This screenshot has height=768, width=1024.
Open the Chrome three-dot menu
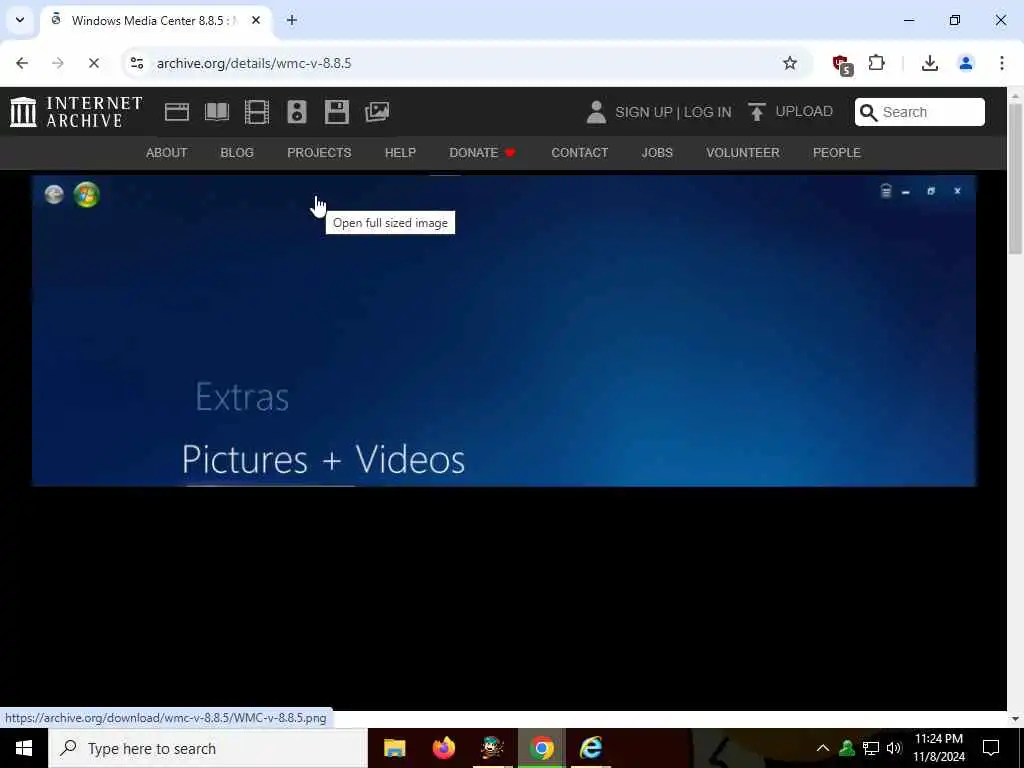pyautogui.click(x=1001, y=63)
